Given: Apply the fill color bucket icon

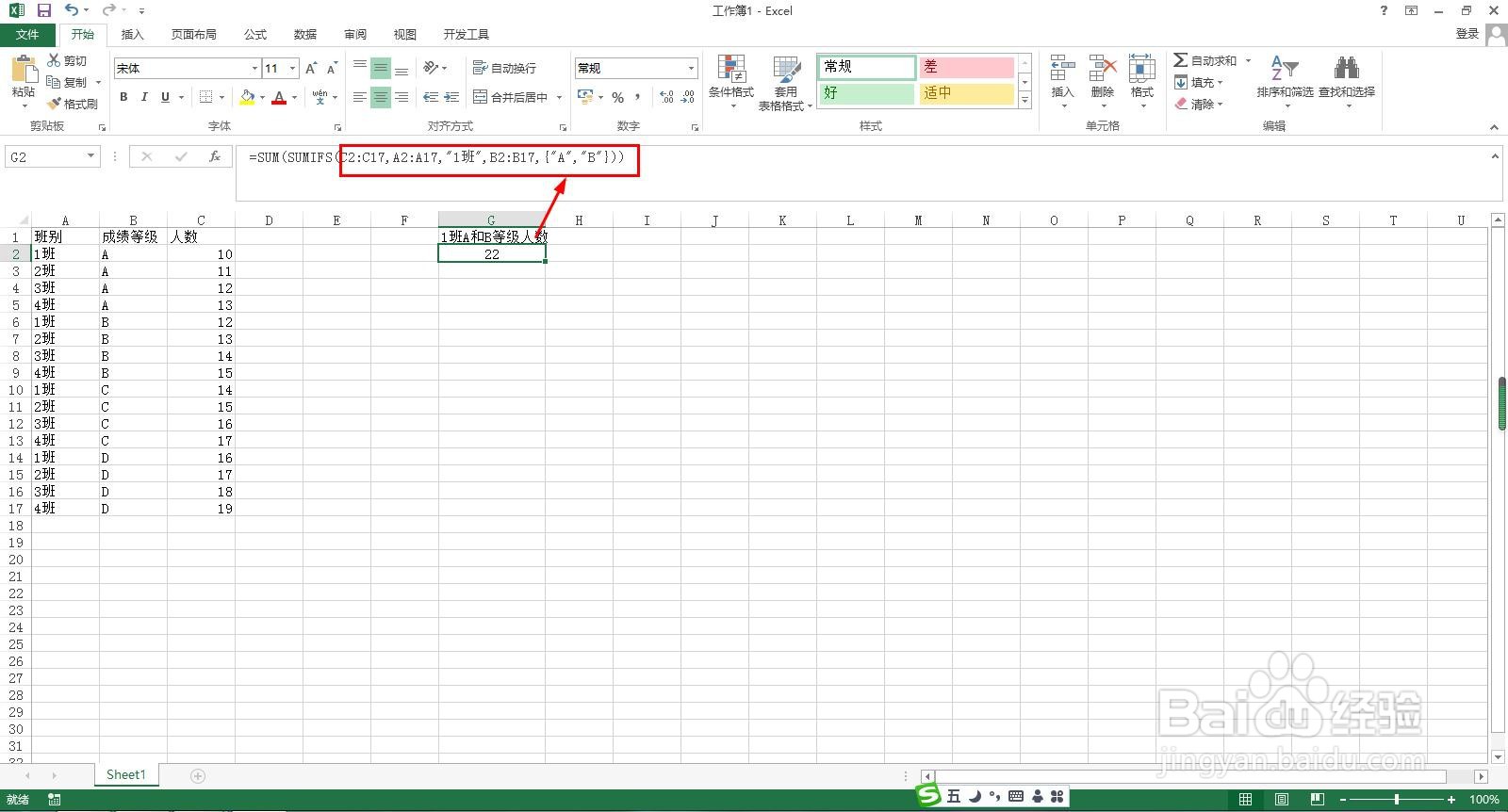Looking at the screenshot, I should click(x=247, y=97).
